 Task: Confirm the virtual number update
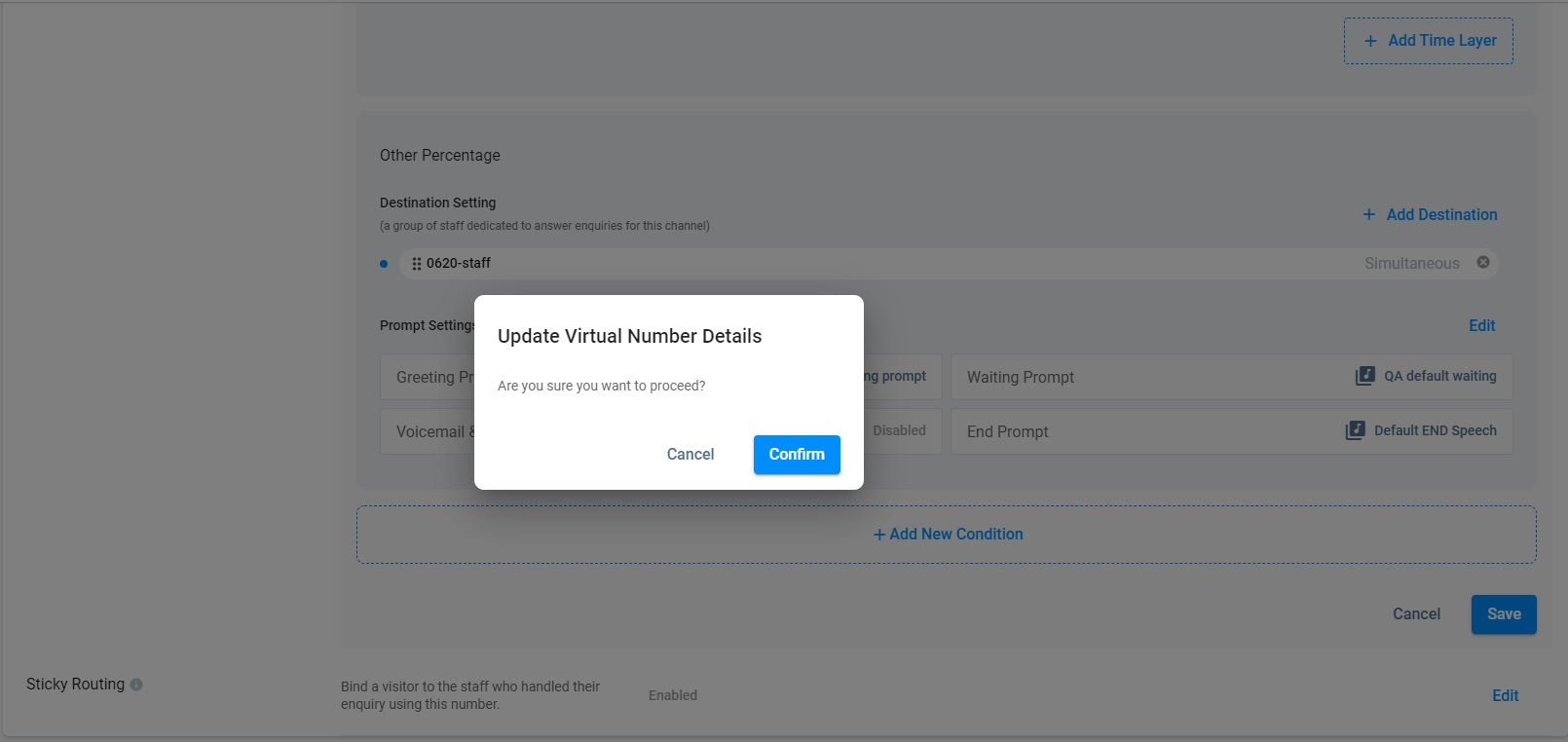tap(796, 455)
